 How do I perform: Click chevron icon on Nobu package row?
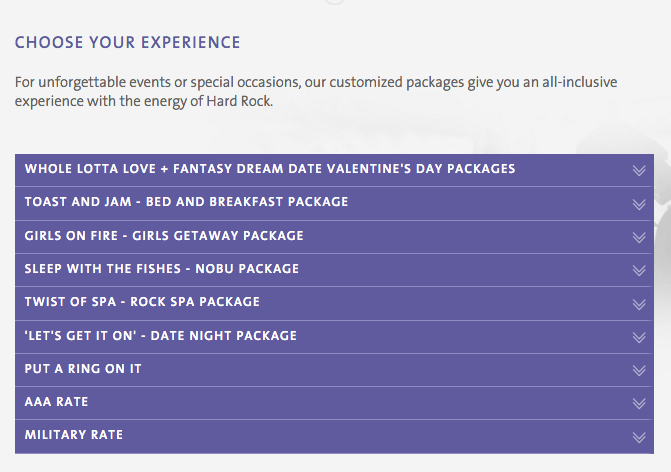pos(639,270)
